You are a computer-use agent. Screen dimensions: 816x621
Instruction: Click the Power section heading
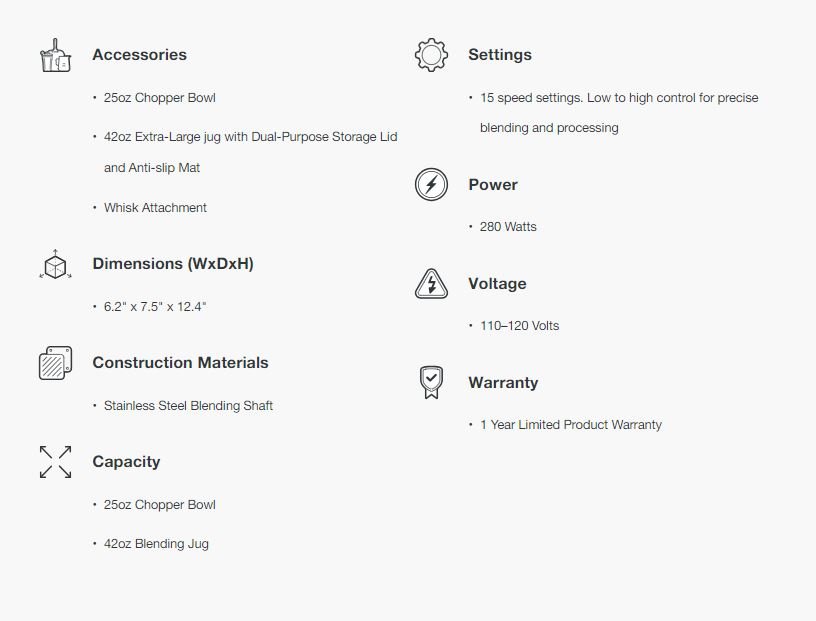click(492, 185)
